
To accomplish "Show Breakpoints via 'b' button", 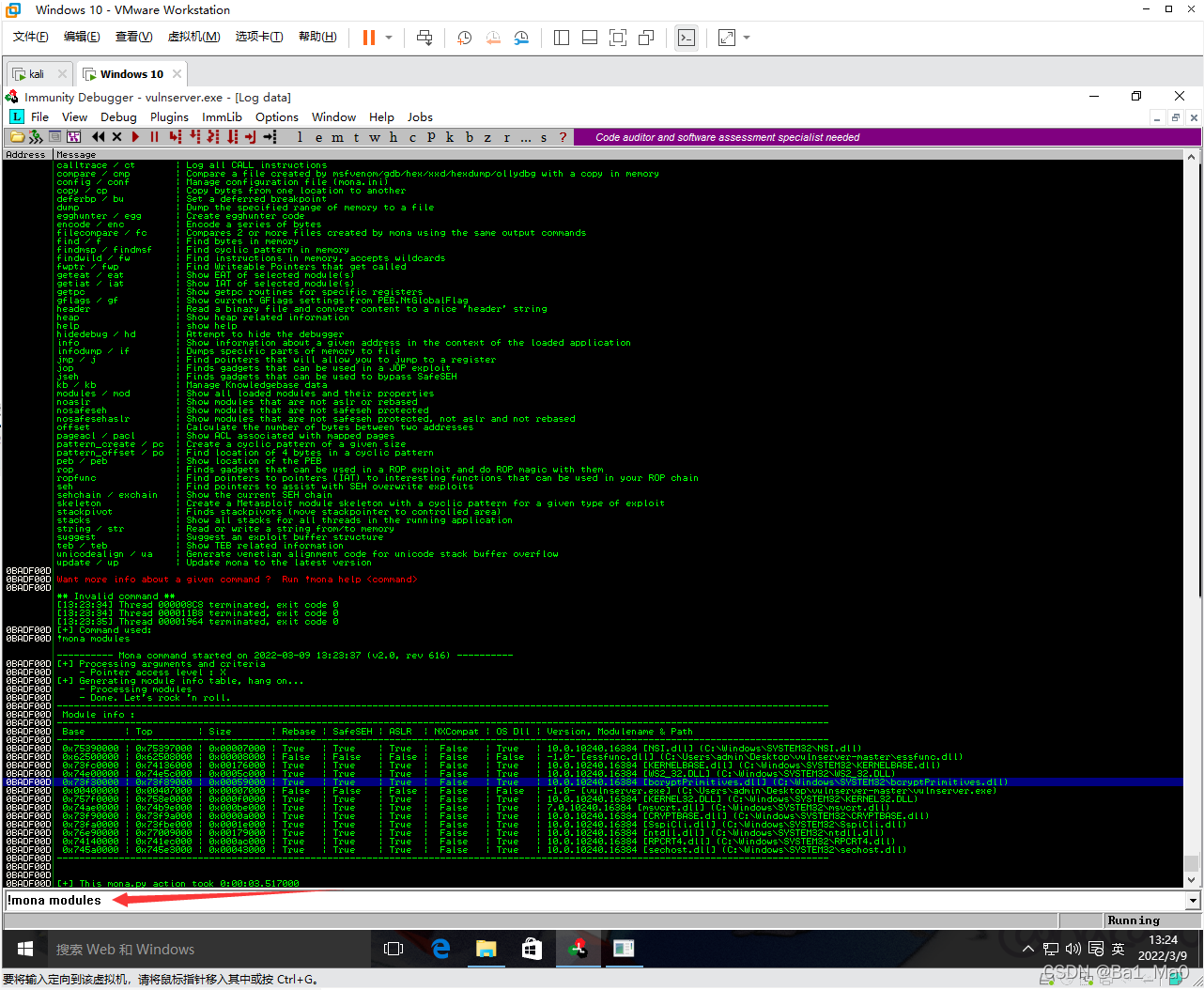I will 469,137.
